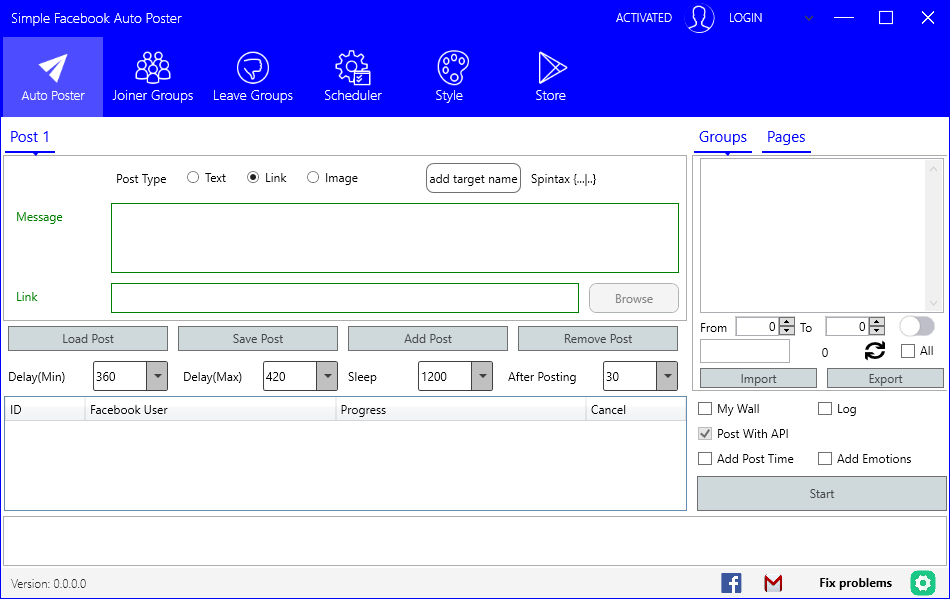Click the Save Post button
The image size is (950, 599).
258,339
